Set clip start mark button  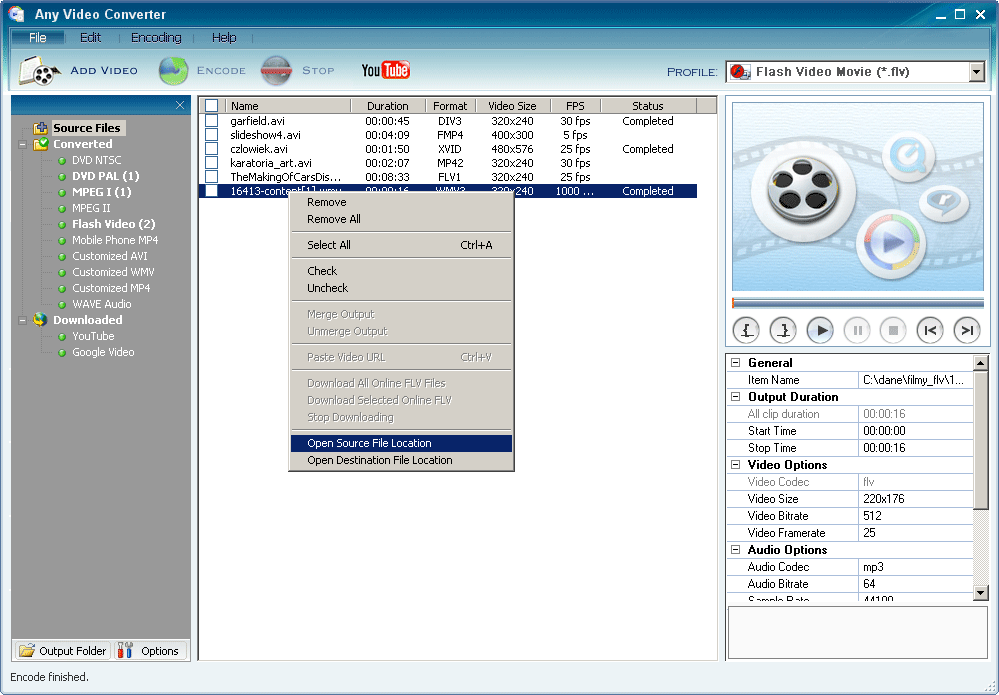746,330
